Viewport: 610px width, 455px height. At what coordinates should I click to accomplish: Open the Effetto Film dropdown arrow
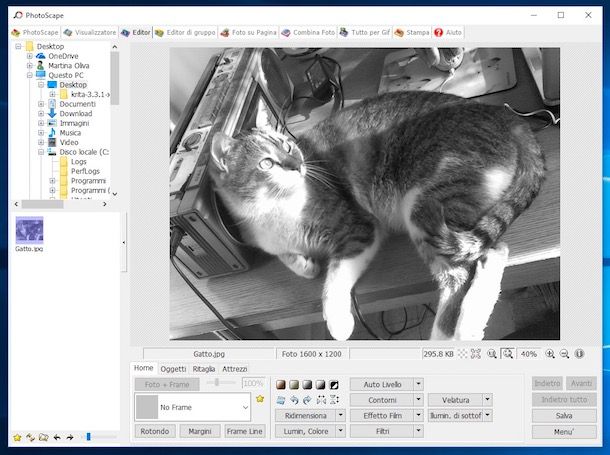[419, 415]
